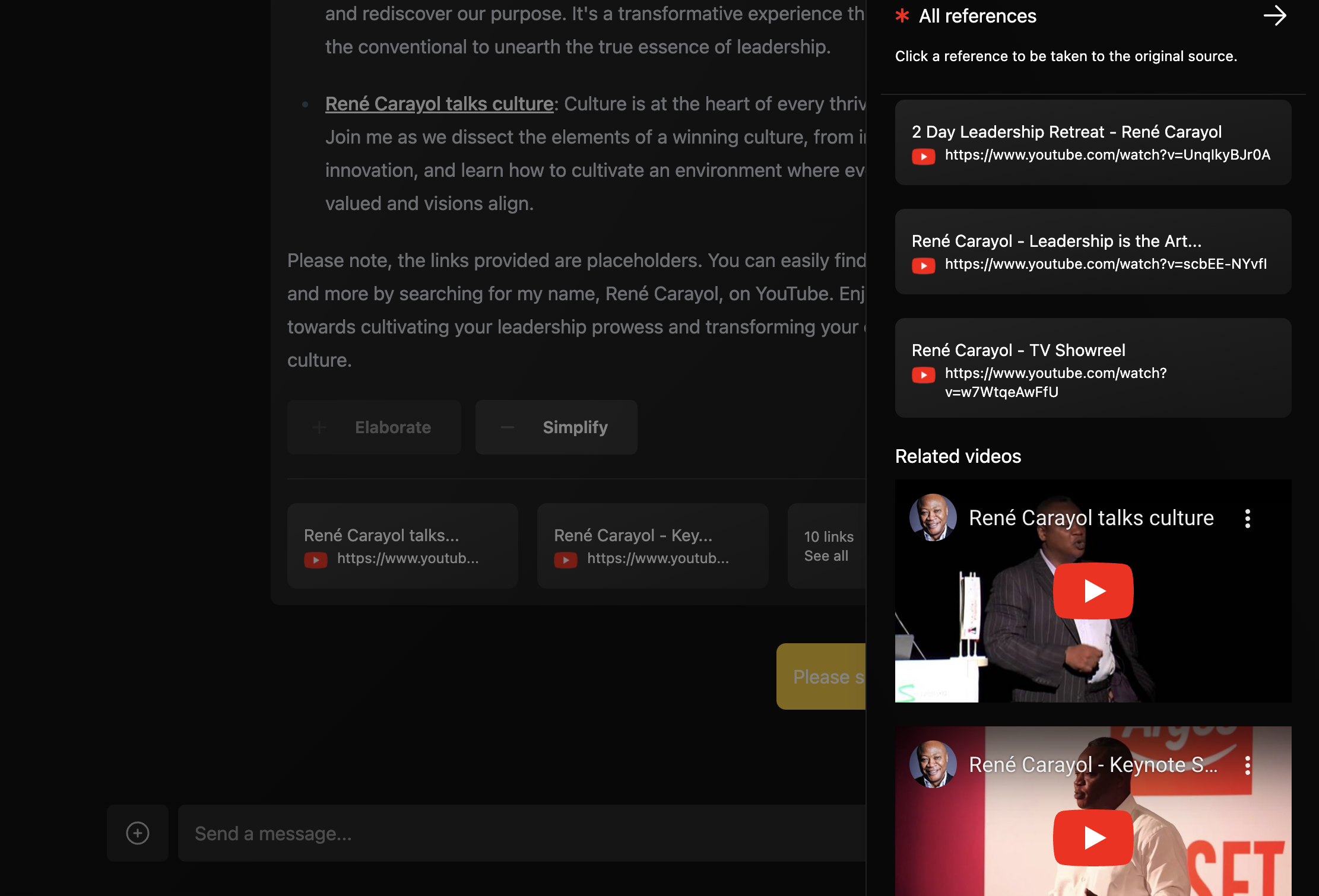Play the René Carayol Keynote video
The width and height of the screenshot is (1319, 896).
pyautogui.click(x=1093, y=837)
